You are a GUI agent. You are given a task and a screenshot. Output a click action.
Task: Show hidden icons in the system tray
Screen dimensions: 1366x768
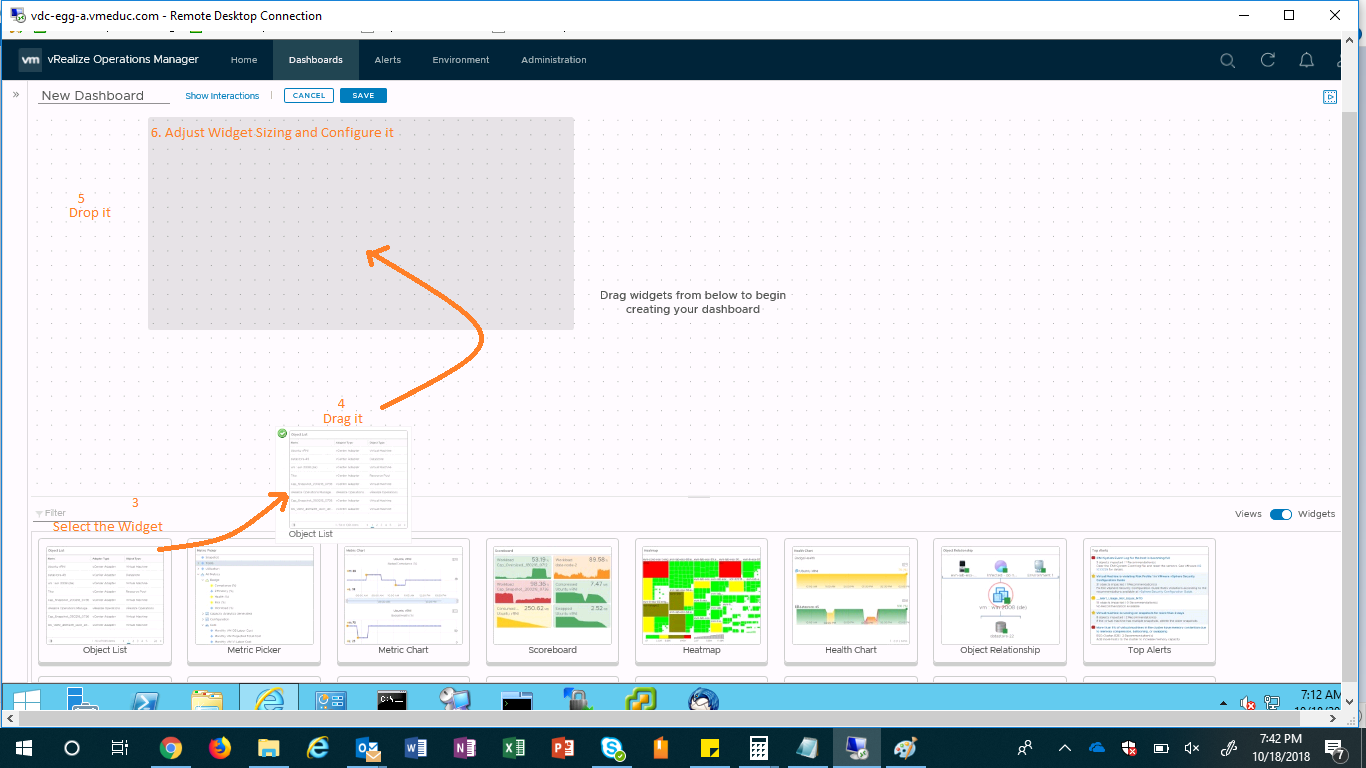pos(1063,747)
